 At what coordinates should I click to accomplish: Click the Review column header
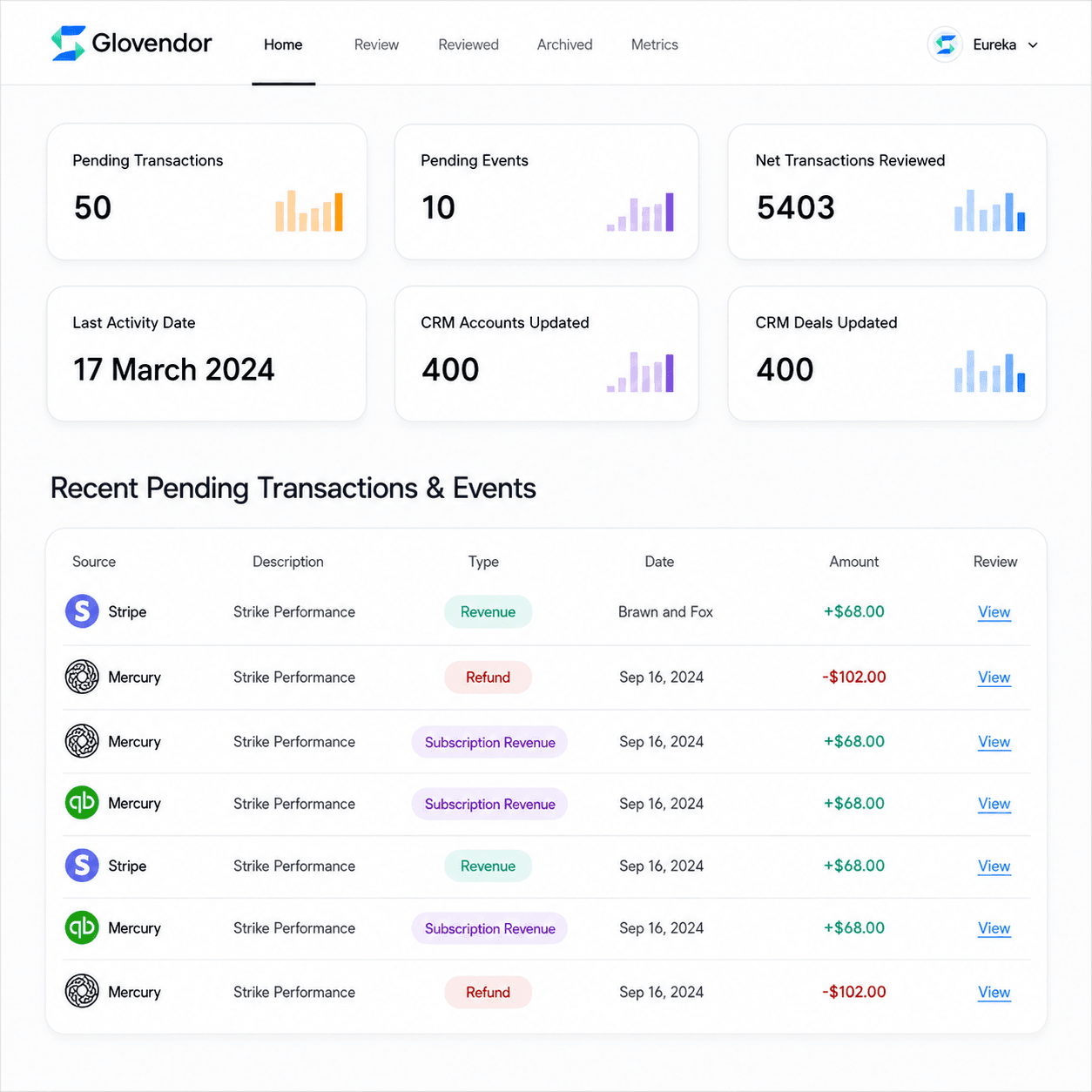[x=995, y=562]
